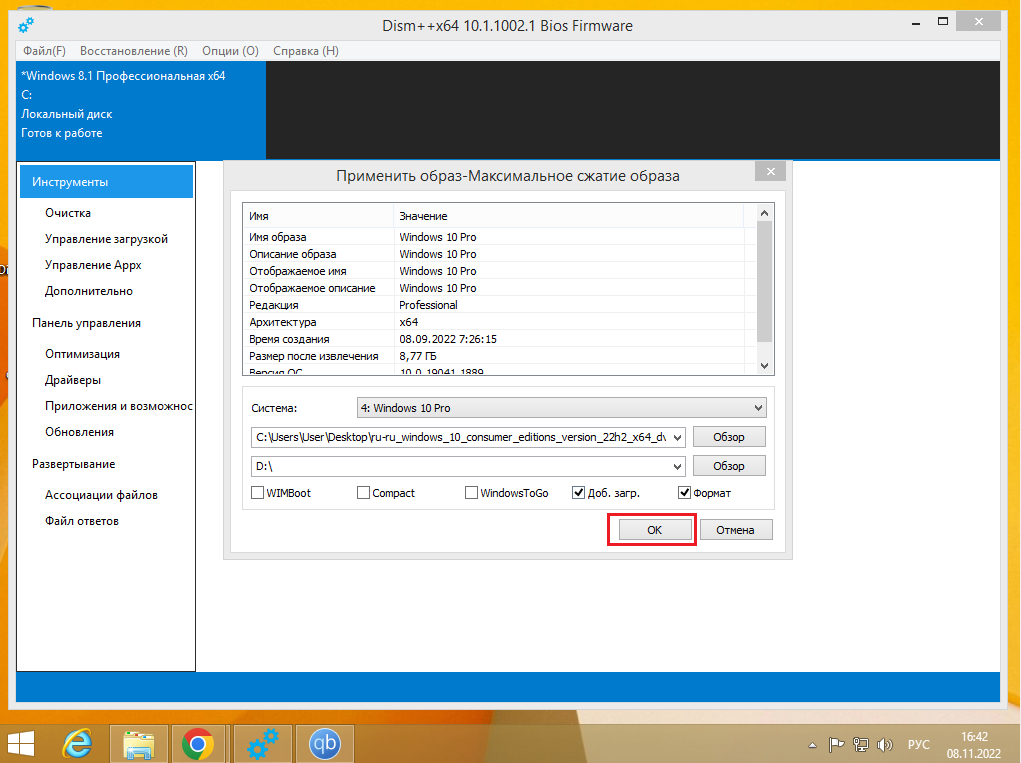Click the network tray icon
Image resolution: width=1021 pixels, height=763 pixels.
pos(861,744)
